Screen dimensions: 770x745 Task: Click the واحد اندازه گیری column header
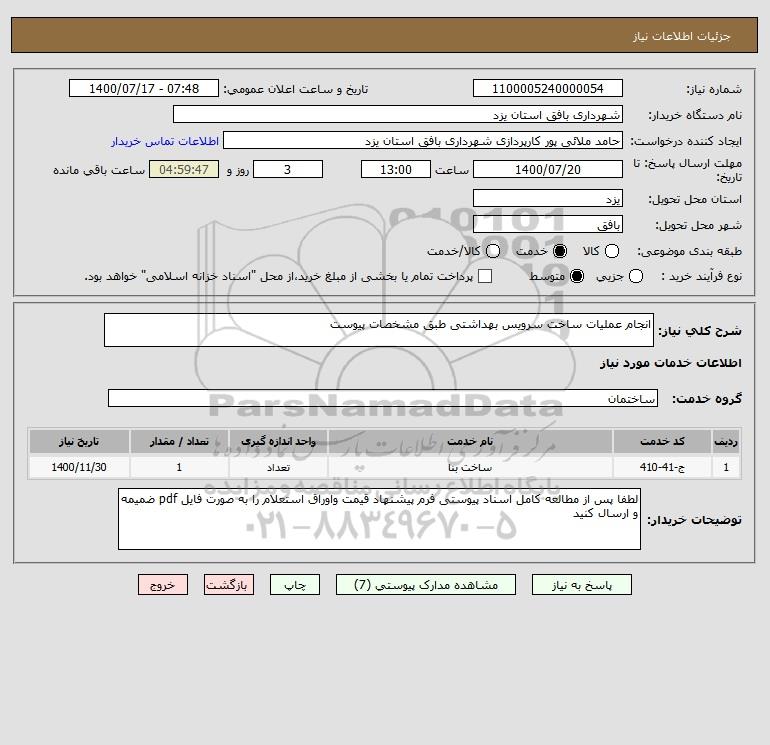coord(278,441)
